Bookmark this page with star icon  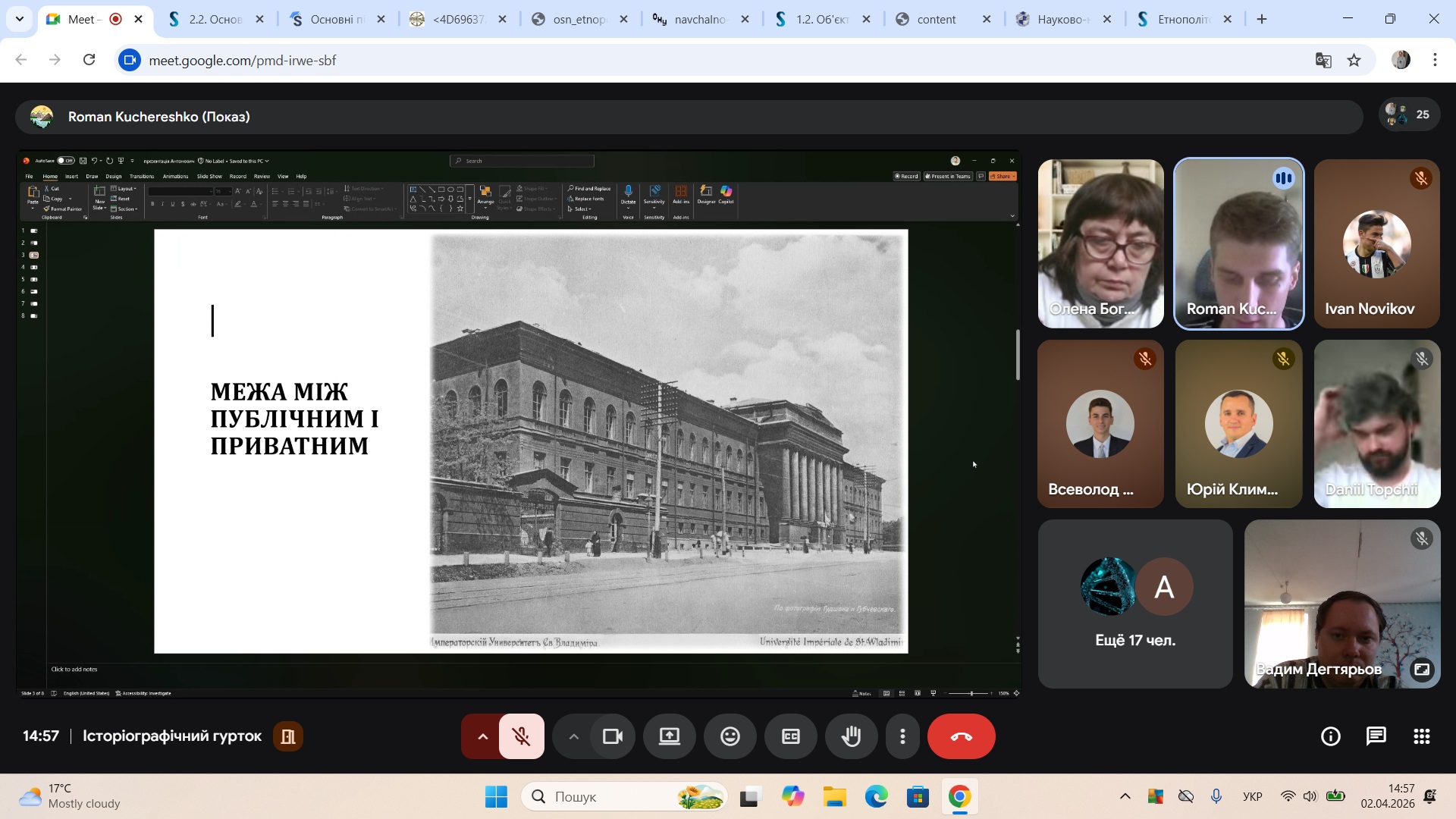pyautogui.click(x=1354, y=61)
